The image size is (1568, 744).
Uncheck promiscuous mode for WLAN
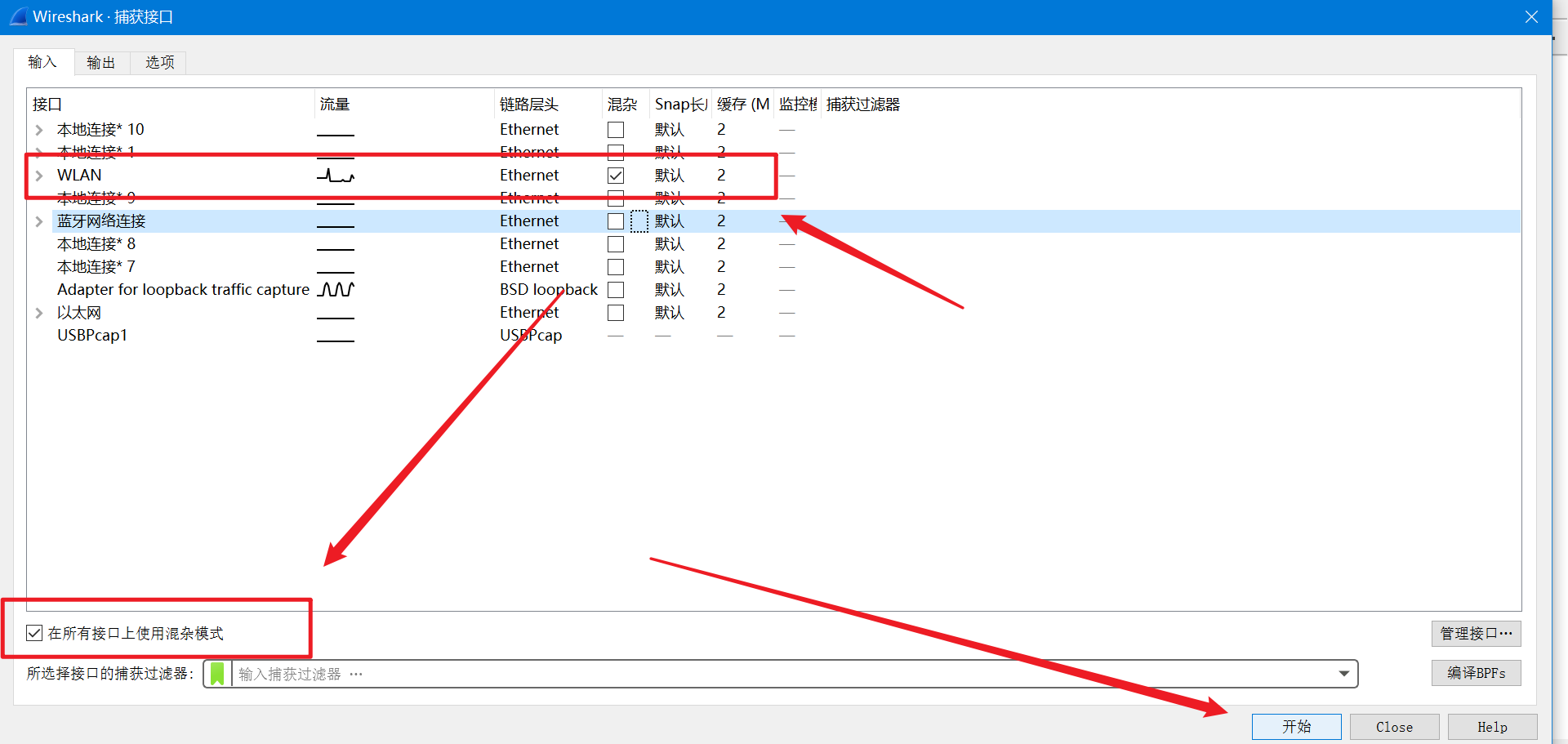click(616, 176)
